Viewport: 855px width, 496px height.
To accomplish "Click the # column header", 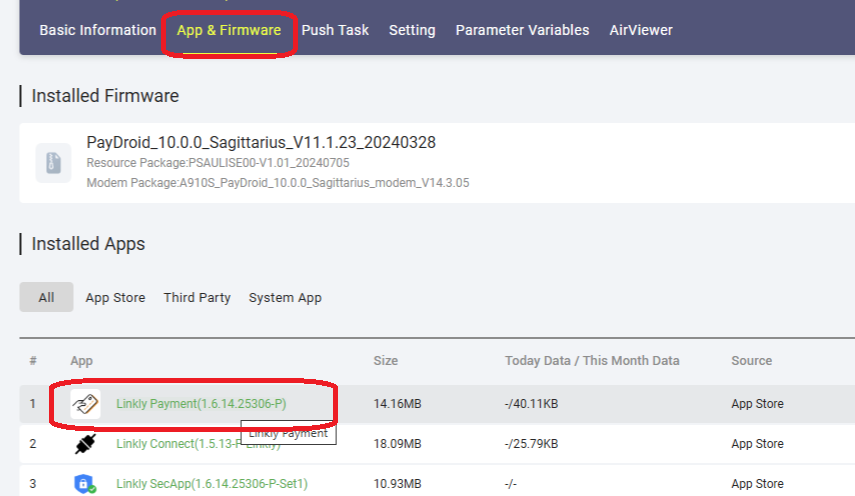I will 33,360.
